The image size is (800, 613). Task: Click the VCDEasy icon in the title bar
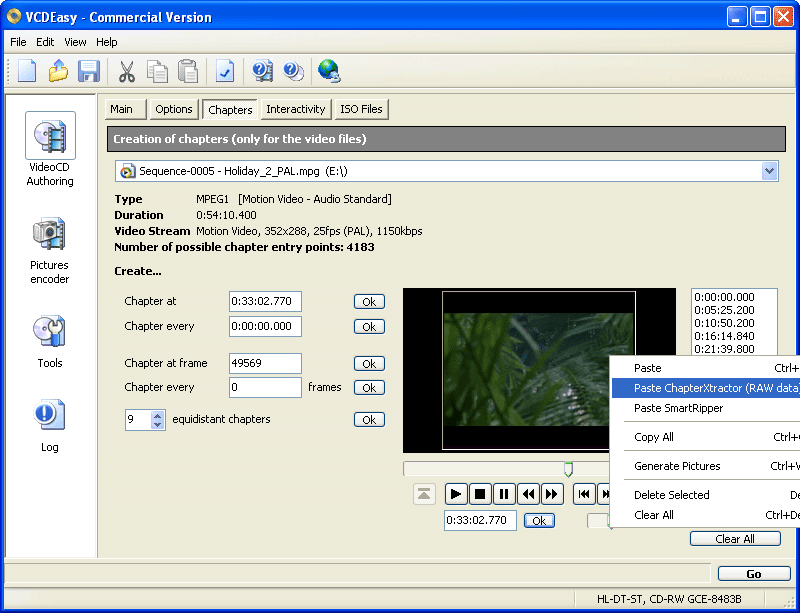tap(14, 17)
